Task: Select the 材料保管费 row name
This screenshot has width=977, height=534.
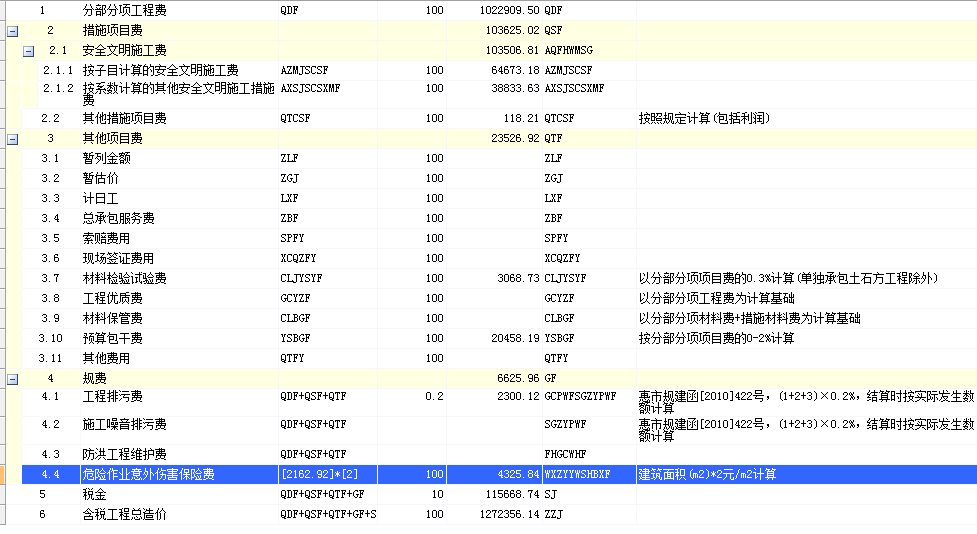Action: [113, 318]
